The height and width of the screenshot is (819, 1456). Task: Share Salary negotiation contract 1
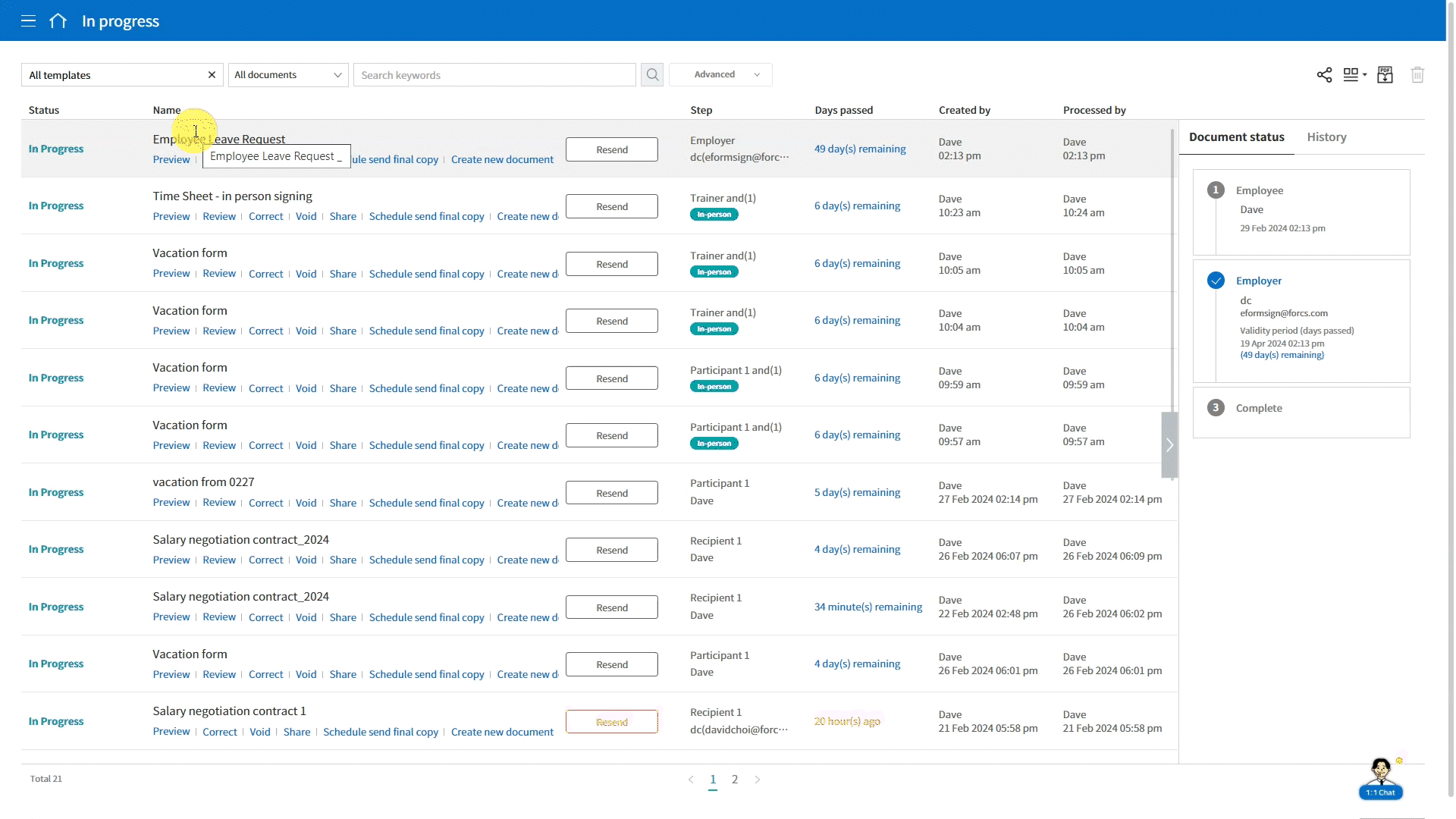297,733
